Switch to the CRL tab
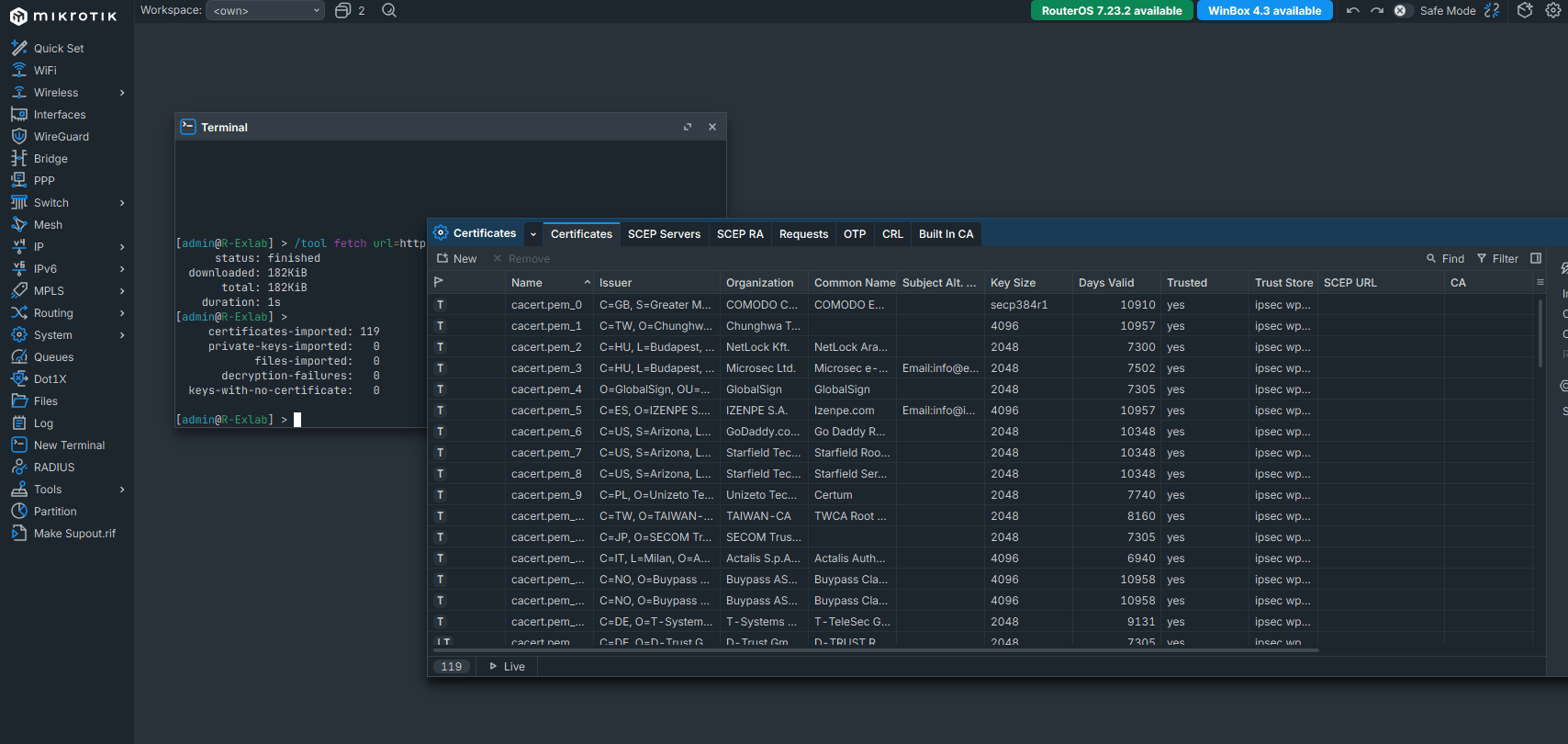Screen dimensions: 1568x744 tap(892, 234)
